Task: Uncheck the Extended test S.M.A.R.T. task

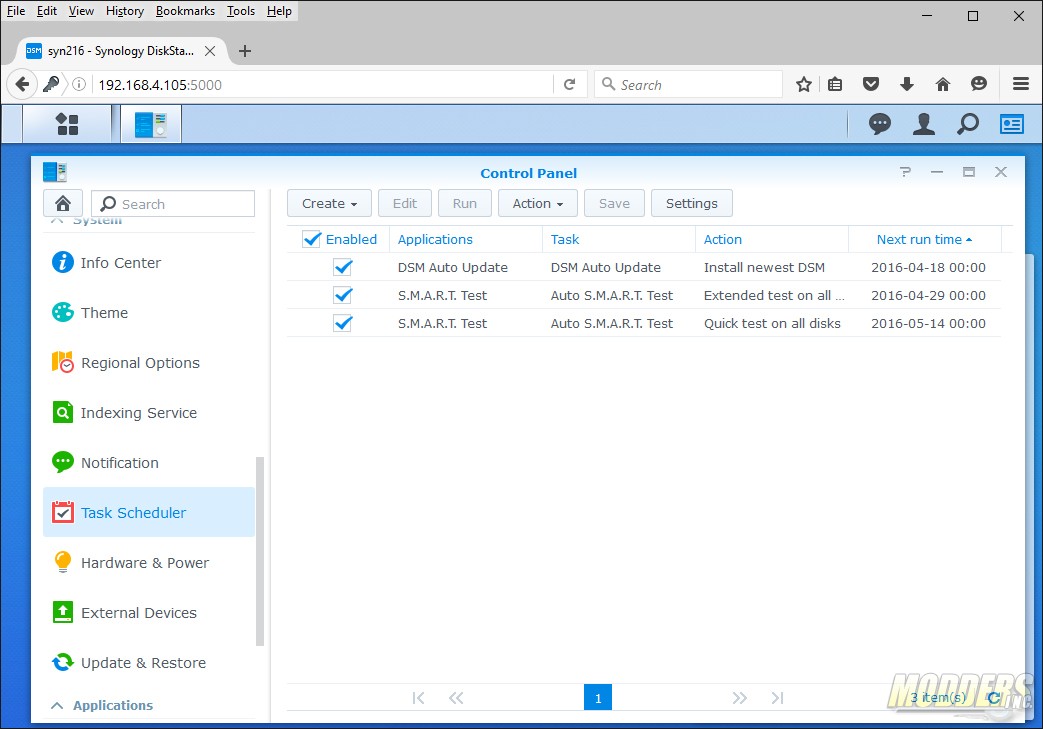Action: point(343,295)
